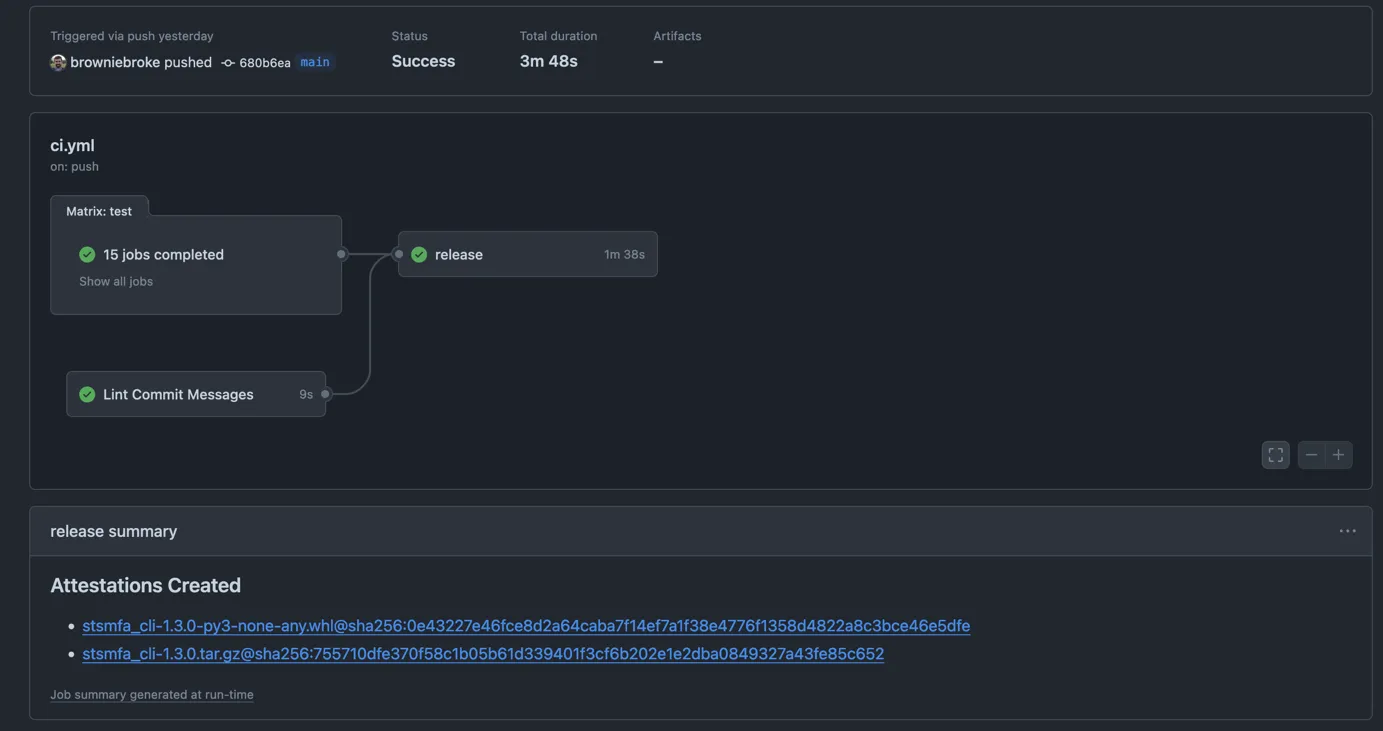Click the main branch label
Viewport: 1383px width, 731px height.
click(x=315, y=62)
